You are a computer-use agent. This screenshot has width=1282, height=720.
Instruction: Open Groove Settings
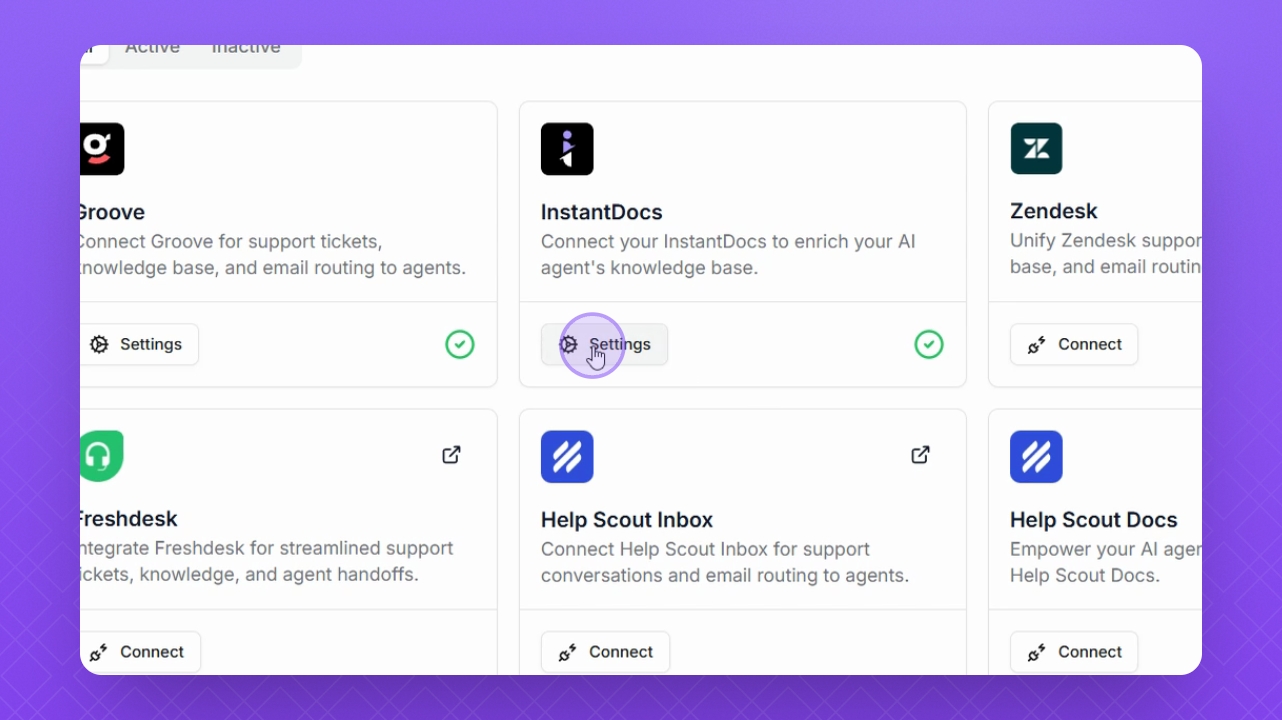[138, 344]
